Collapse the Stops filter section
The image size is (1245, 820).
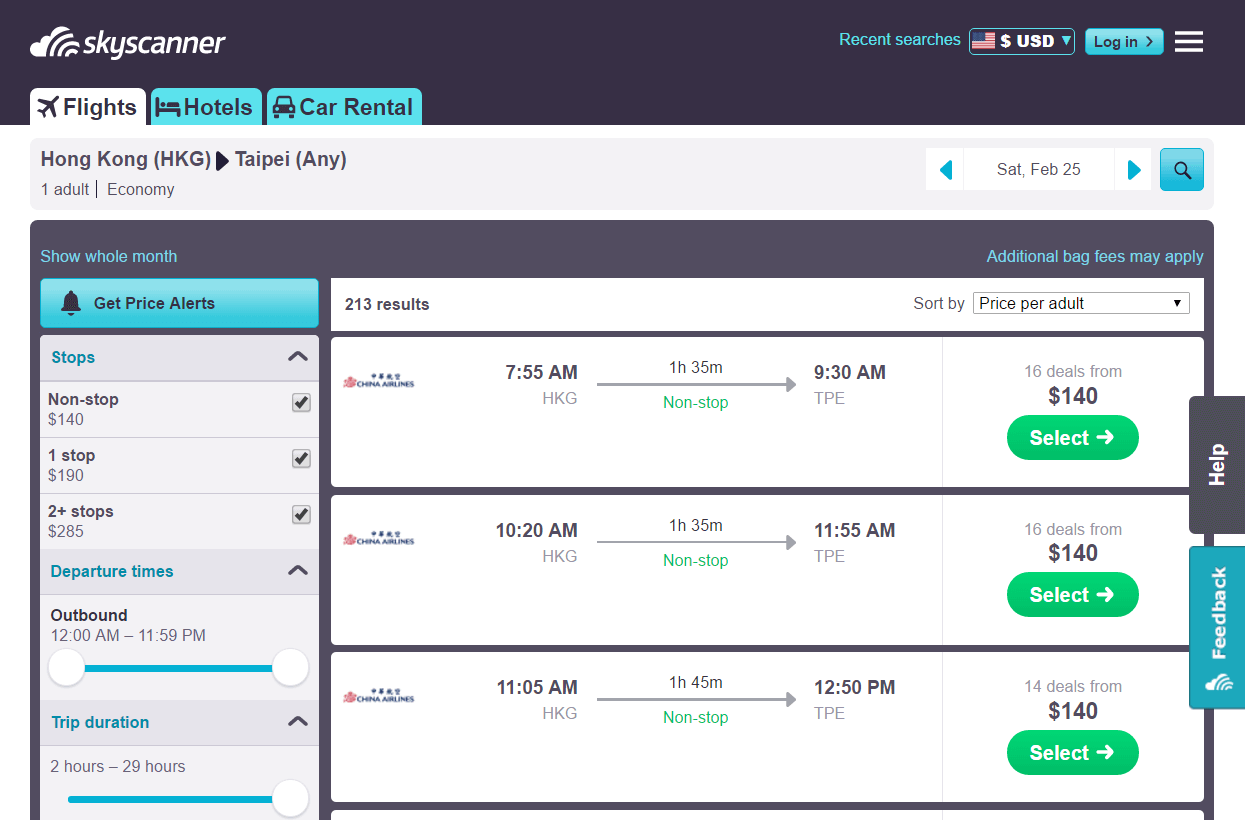point(297,357)
